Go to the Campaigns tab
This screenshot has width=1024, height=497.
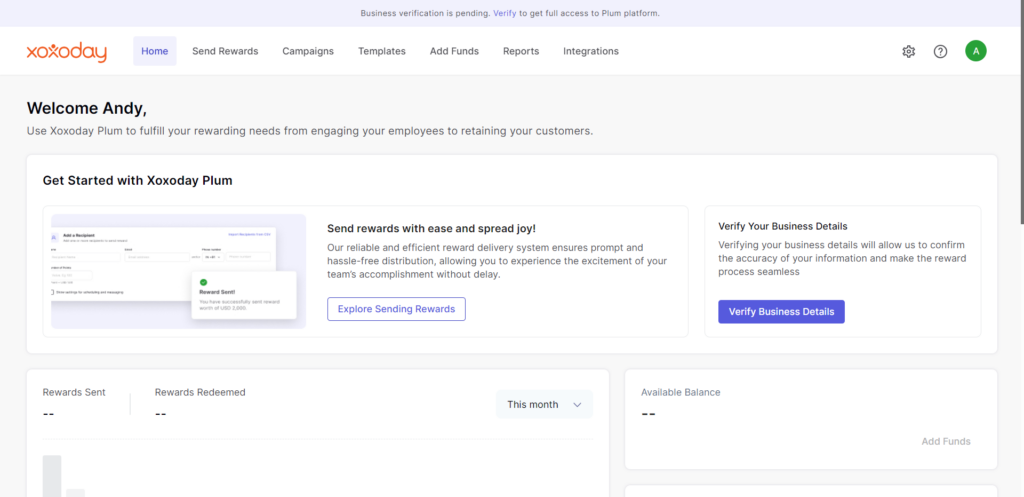(x=308, y=51)
